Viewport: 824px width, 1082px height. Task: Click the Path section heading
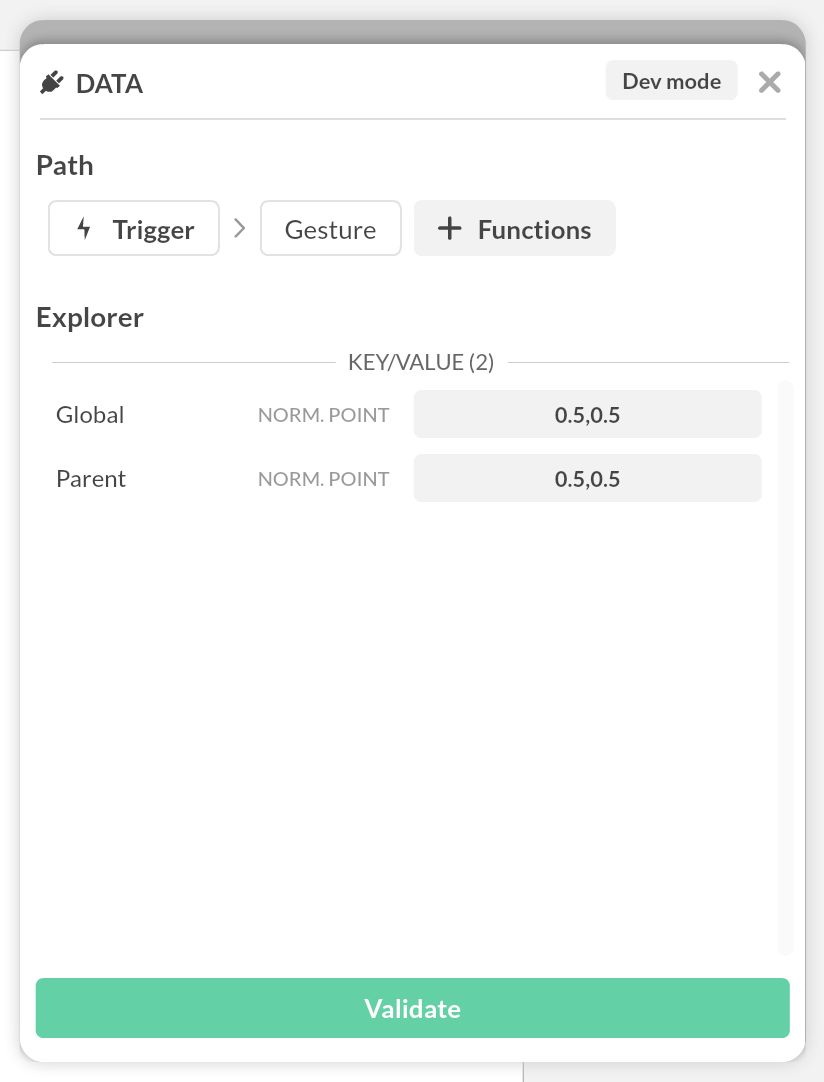click(65, 166)
